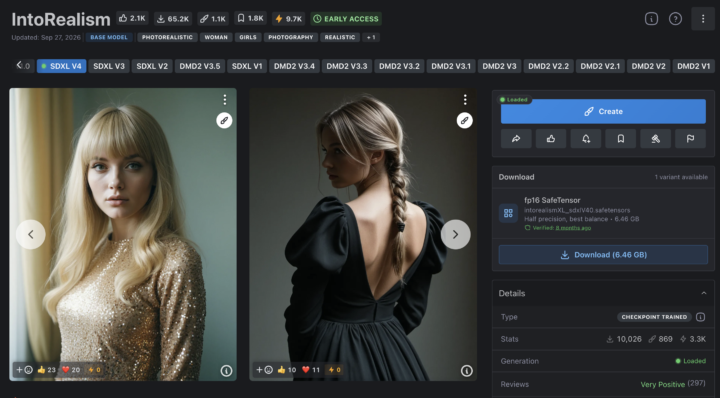Add emoji reaction on black dress image

coord(264,370)
